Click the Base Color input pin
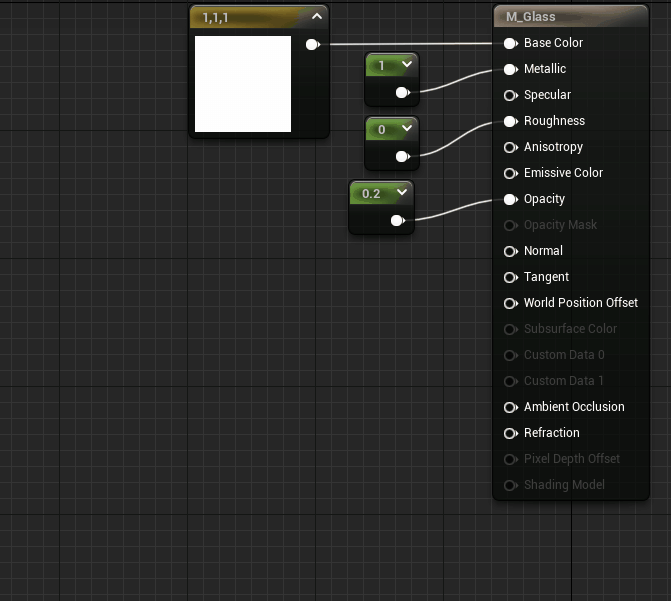 tap(511, 43)
